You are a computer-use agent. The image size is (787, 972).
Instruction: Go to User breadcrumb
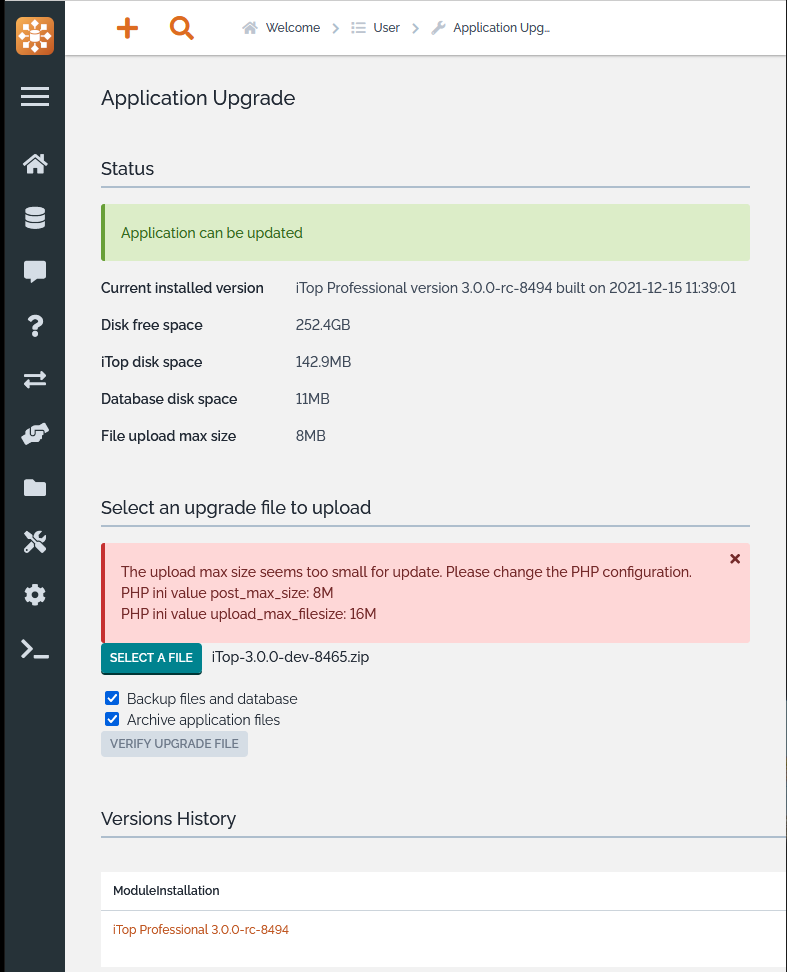pyautogui.click(x=386, y=28)
